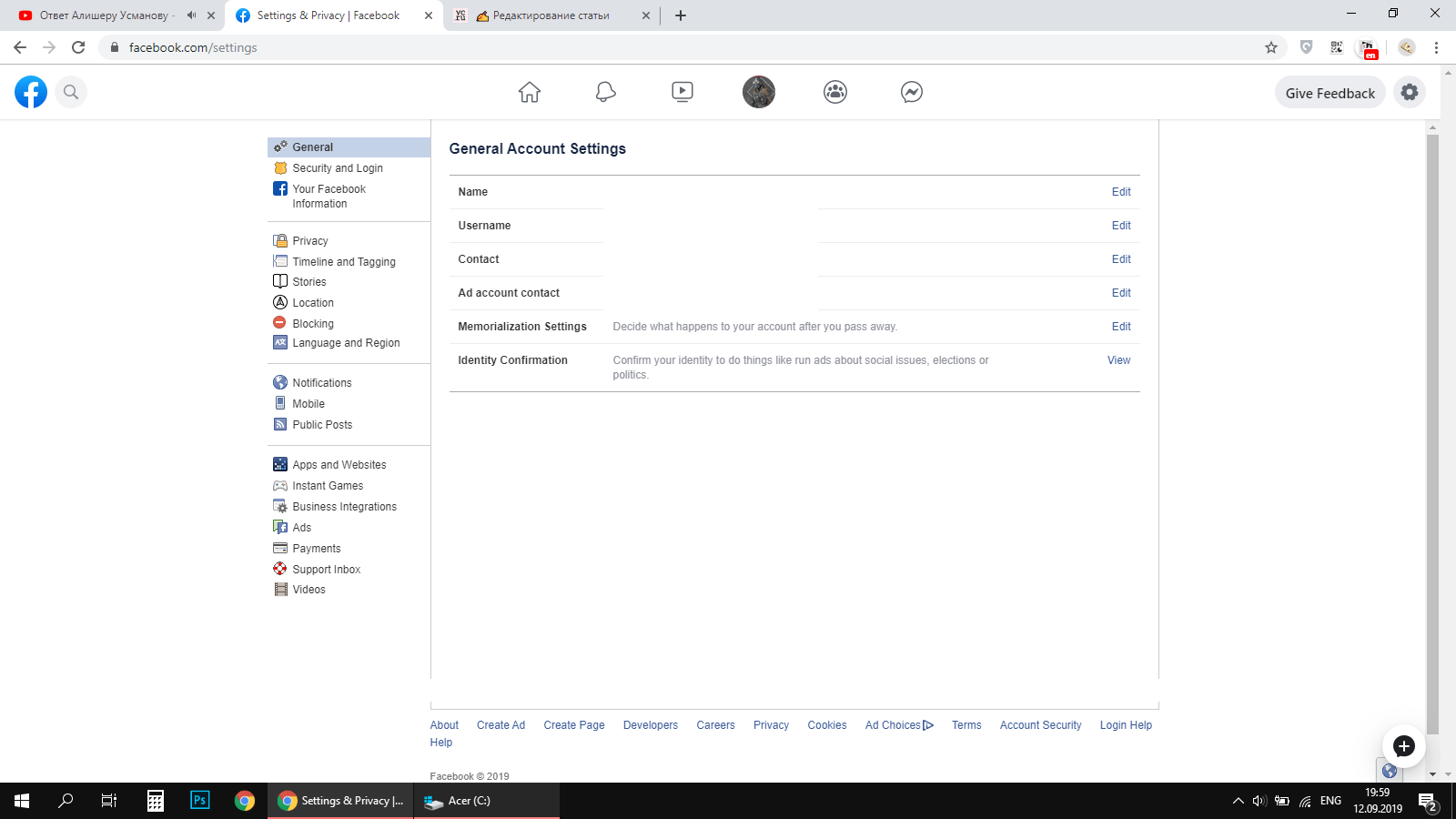Screen dimensions: 1456x819
Task: Bookmark this page with star
Action: (x=1271, y=47)
